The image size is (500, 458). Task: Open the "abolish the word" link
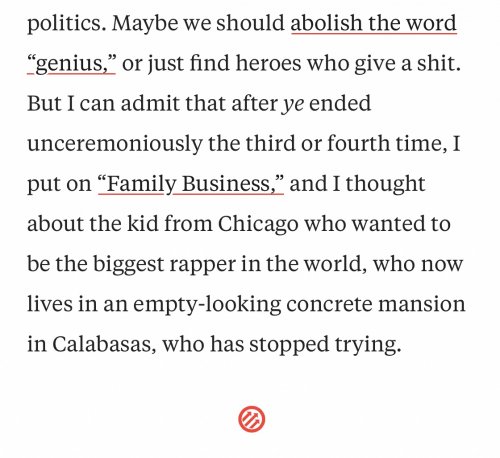pyautogui.click(x=373, y=23)
